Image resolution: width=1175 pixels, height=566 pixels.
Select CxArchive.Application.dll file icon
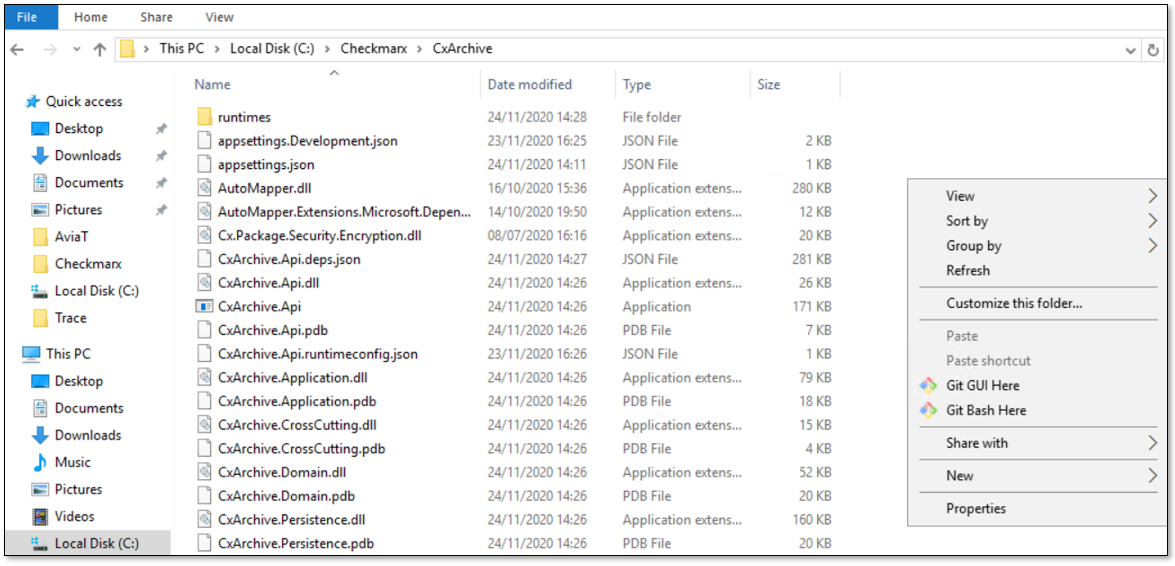[x=205, y=378]
